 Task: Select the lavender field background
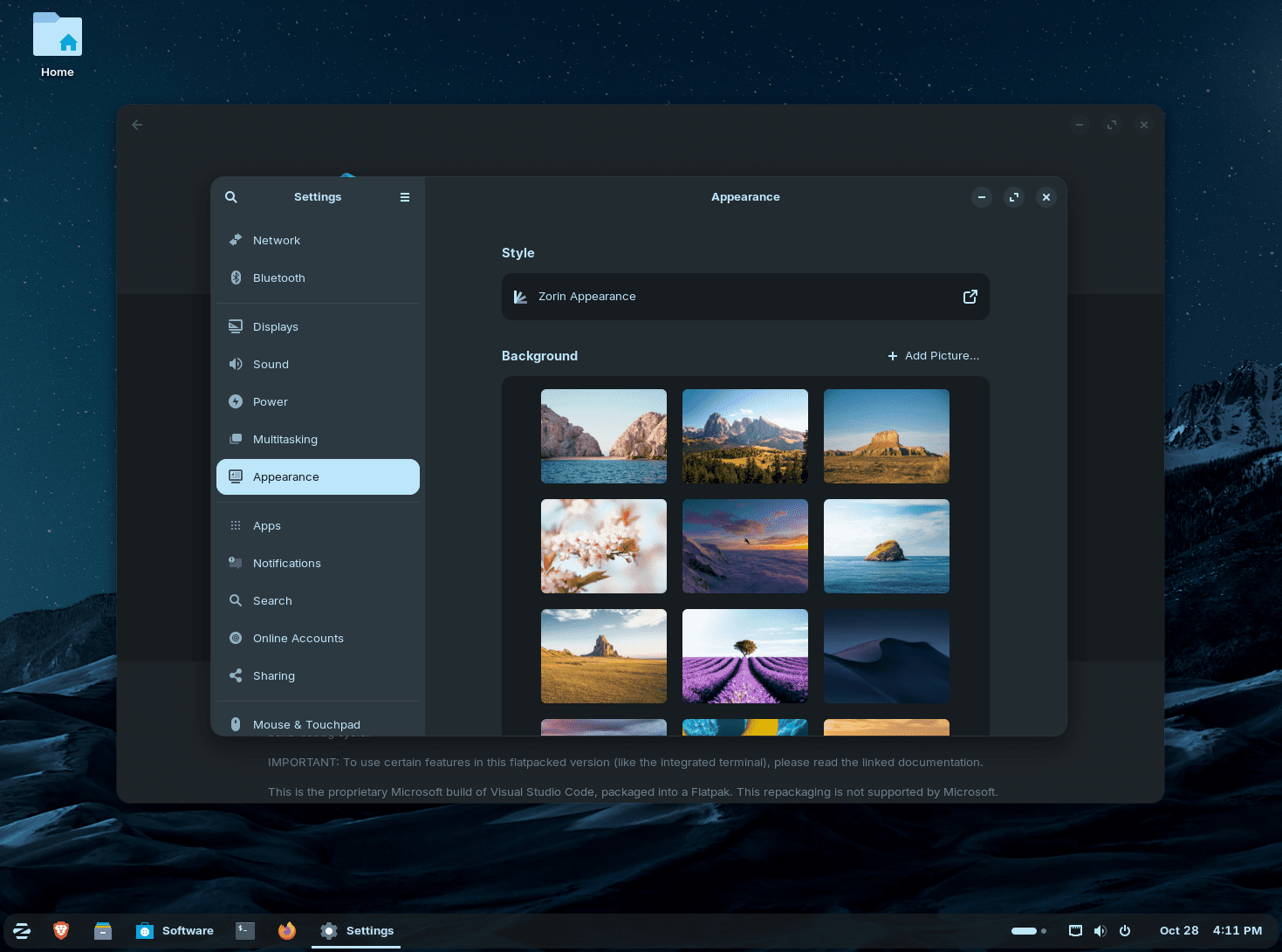pyautogui.click(x=744, y=655)
